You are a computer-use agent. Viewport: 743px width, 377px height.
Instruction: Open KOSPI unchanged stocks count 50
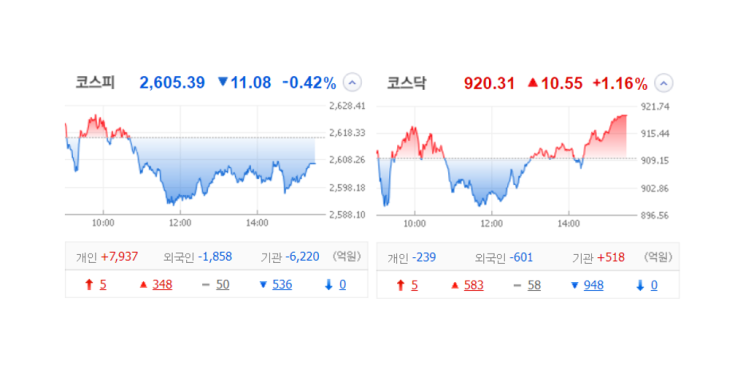[x=223, y=285]
